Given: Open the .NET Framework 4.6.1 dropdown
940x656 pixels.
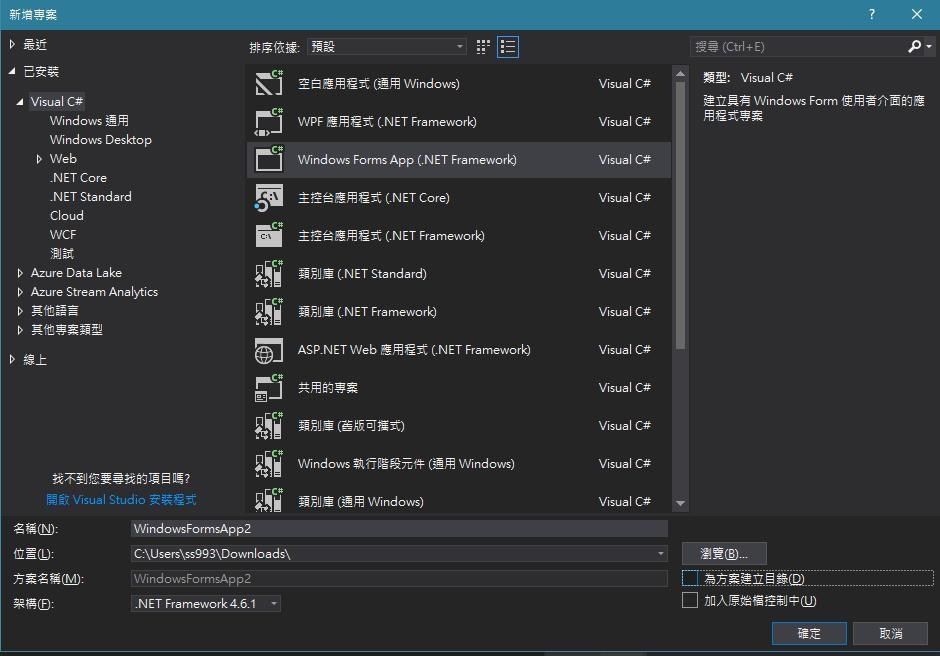Looking at the screenshot, I should (206, 604).
